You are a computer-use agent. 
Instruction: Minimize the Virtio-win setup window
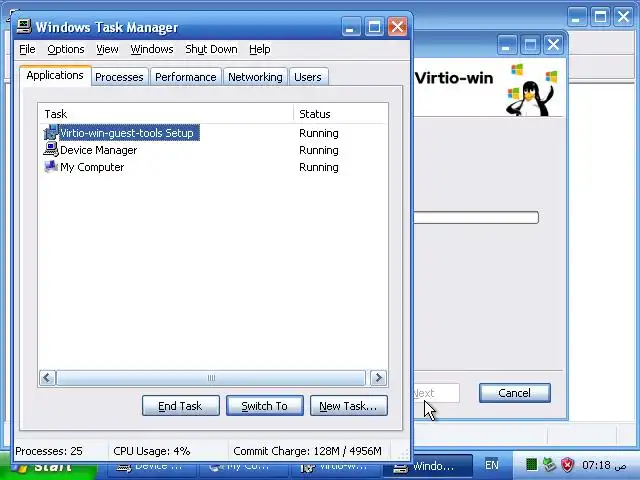(506, 44)
